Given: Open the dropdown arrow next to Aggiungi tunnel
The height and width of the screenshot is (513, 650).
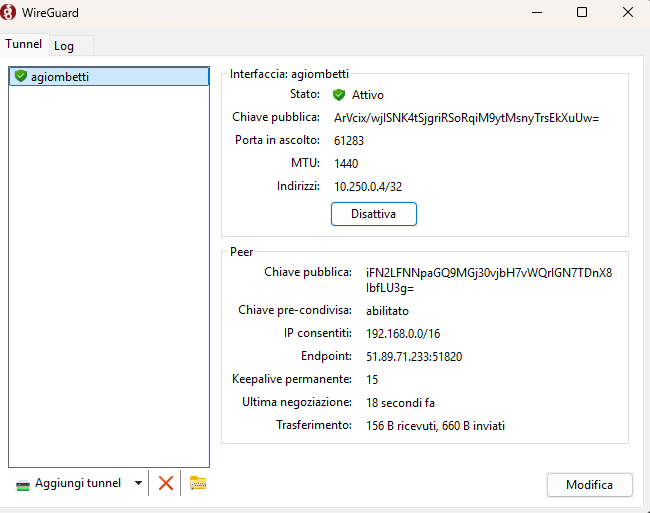Looking at the screenshot, I should click(137, 483).
